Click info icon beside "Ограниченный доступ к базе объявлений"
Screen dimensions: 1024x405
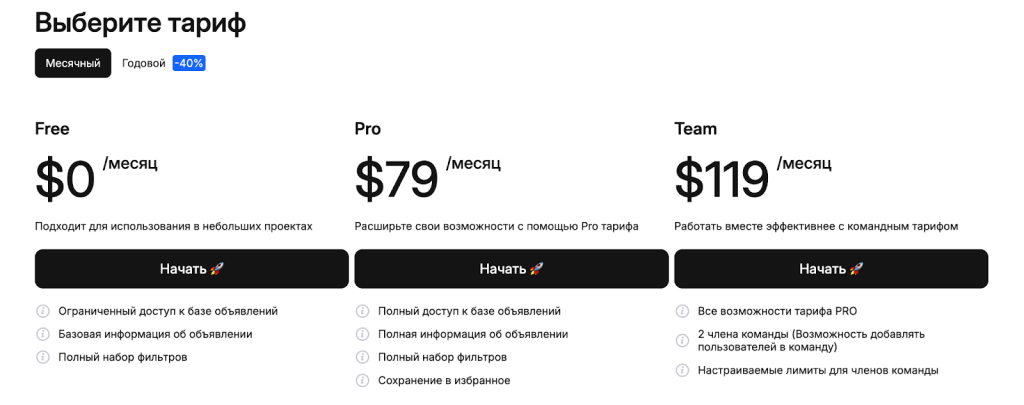pos(43,311)
